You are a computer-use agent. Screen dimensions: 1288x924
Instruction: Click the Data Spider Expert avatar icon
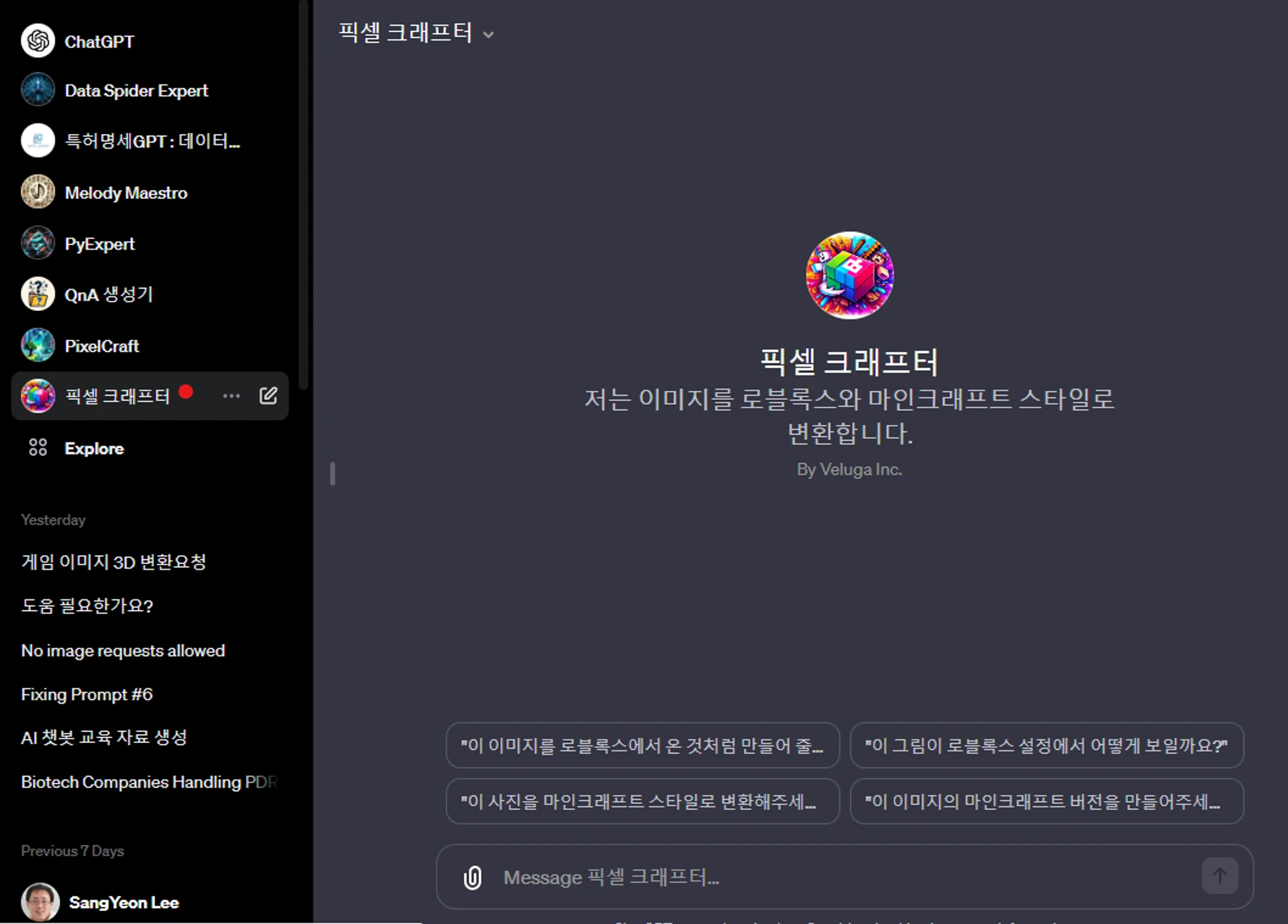[x=38, y=90]
